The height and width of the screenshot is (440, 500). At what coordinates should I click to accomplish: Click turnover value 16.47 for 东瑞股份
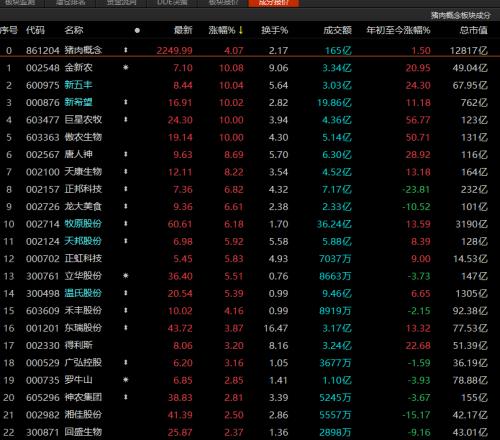pyautogui.click(x=276, y=328)
